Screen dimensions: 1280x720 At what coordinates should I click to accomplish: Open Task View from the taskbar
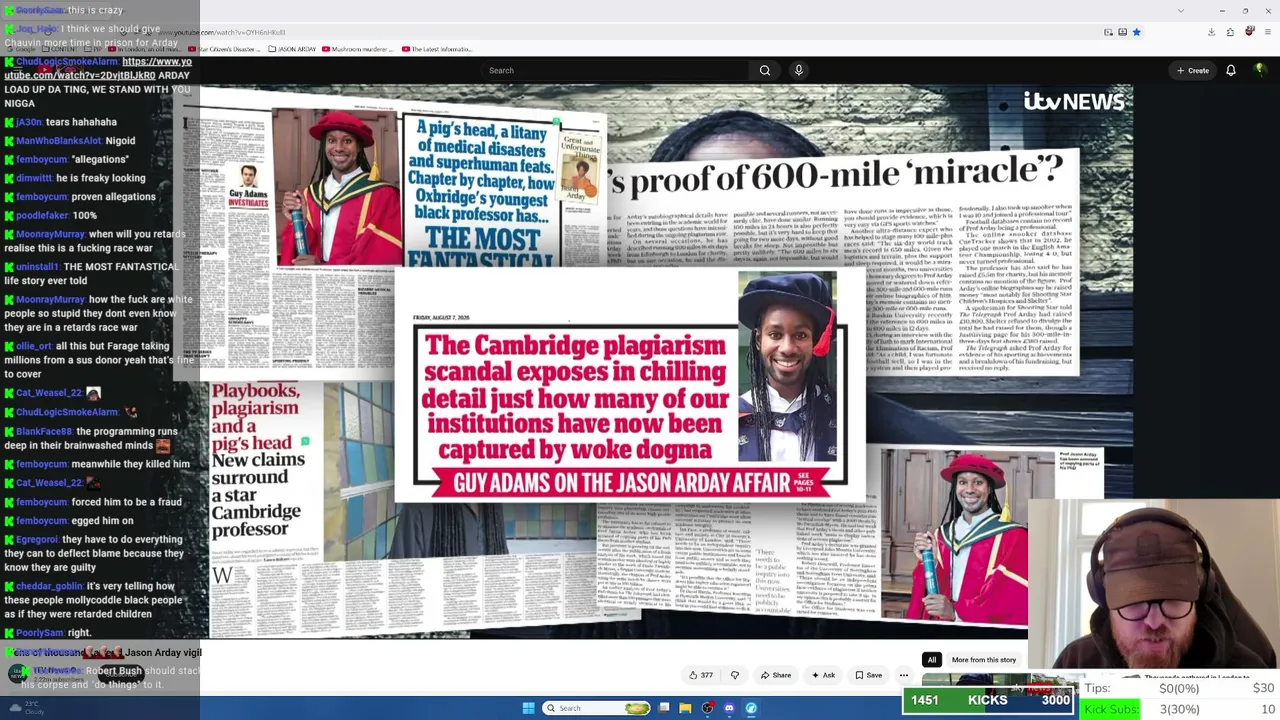664,708
